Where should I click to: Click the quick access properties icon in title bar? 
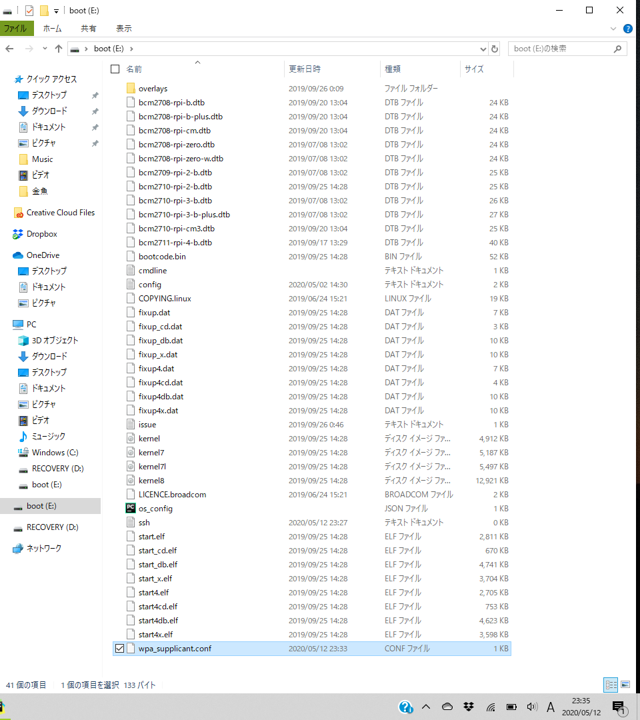29,11
